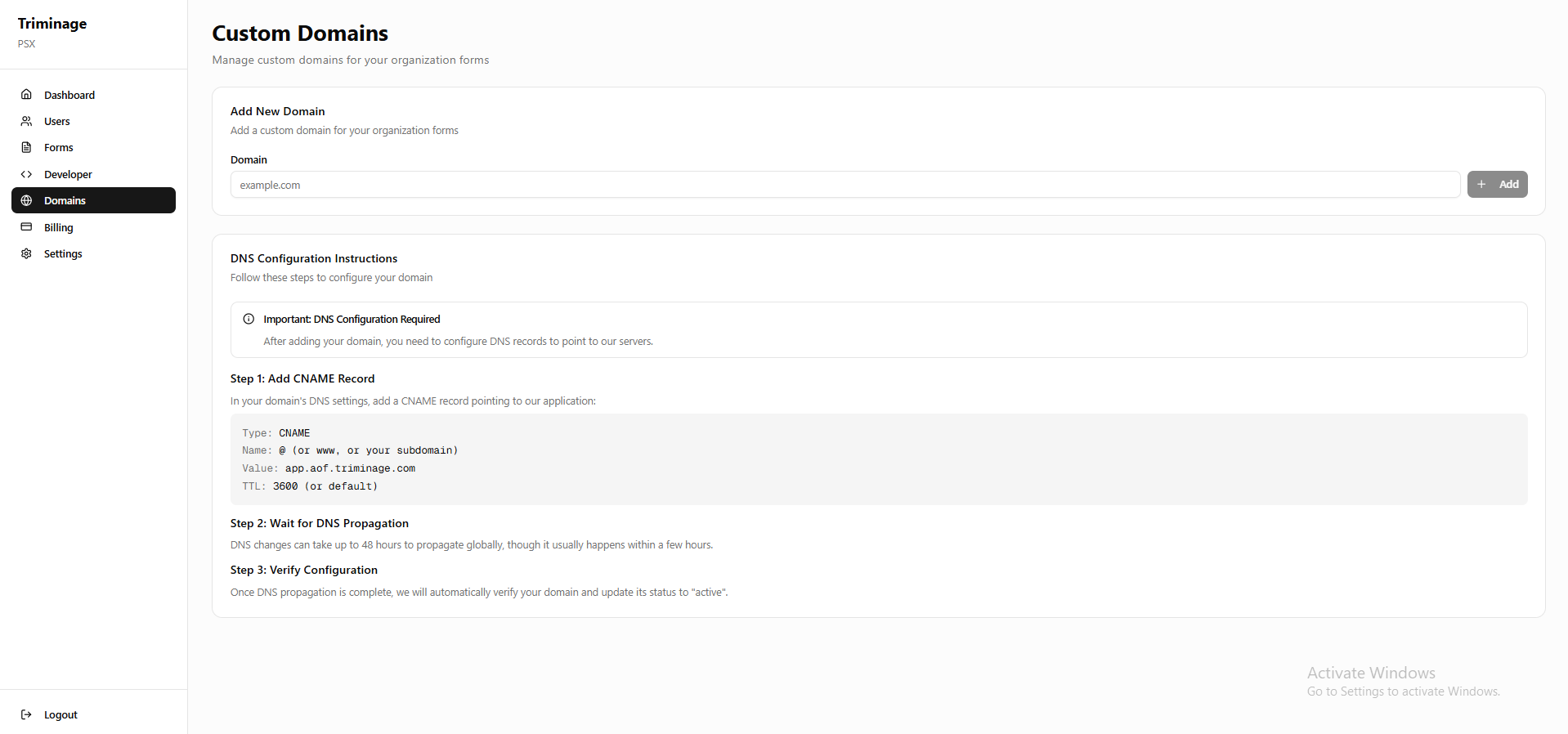The height and width of the screenshot is (734, 1568).
Task: Open the Dashboard page
Action: (69, 94)
